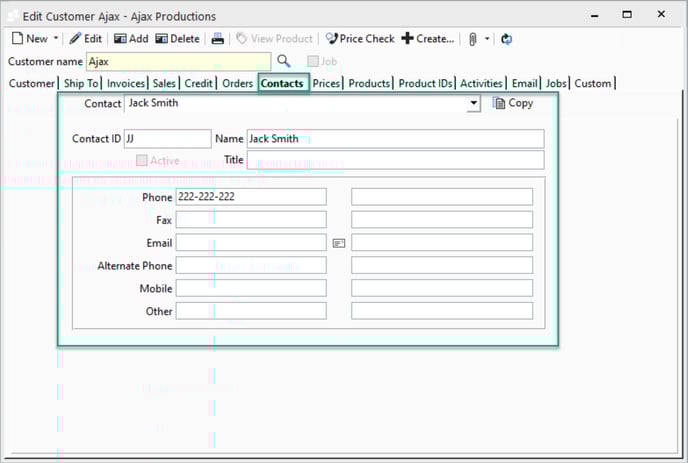Click the Add toolbar button
Screen dimensions: 688x463
[x=131, y=39]
